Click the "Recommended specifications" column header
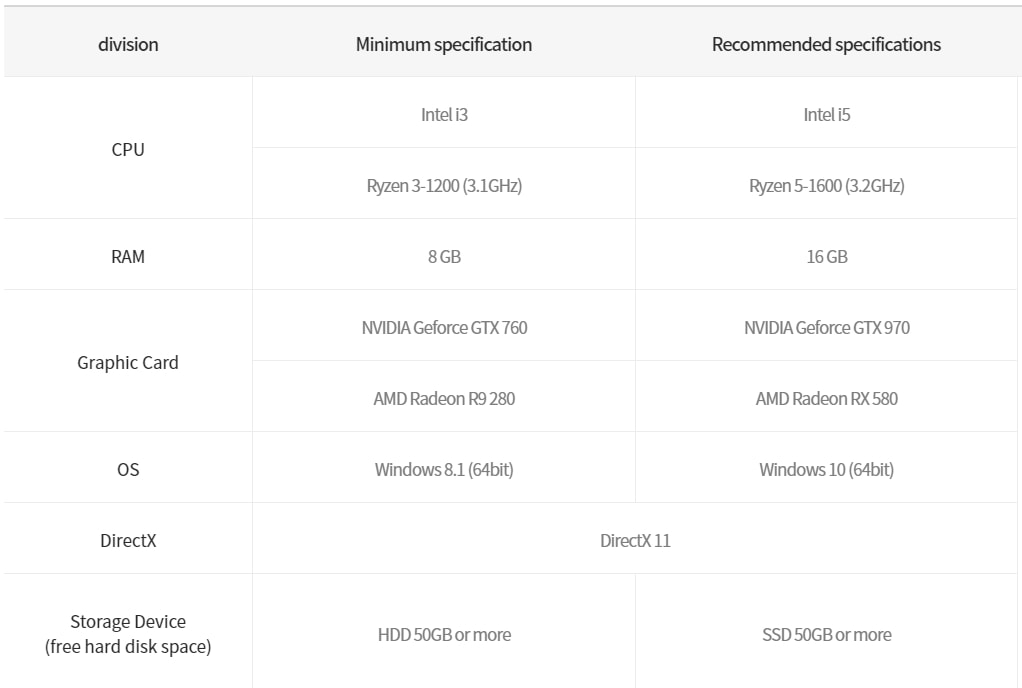This screenshot has height=688, width=1022. (826, 44)
